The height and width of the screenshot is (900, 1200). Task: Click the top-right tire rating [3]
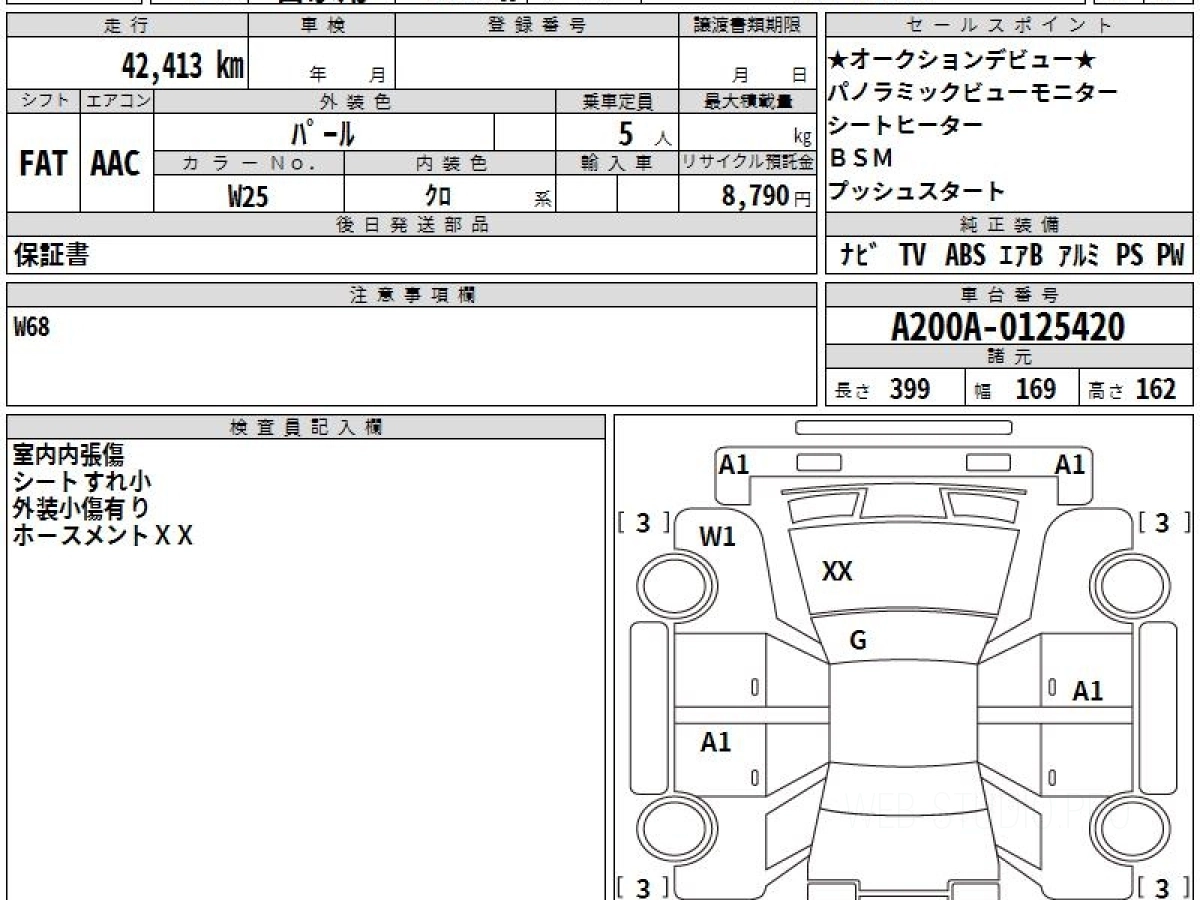(1163, 522)
